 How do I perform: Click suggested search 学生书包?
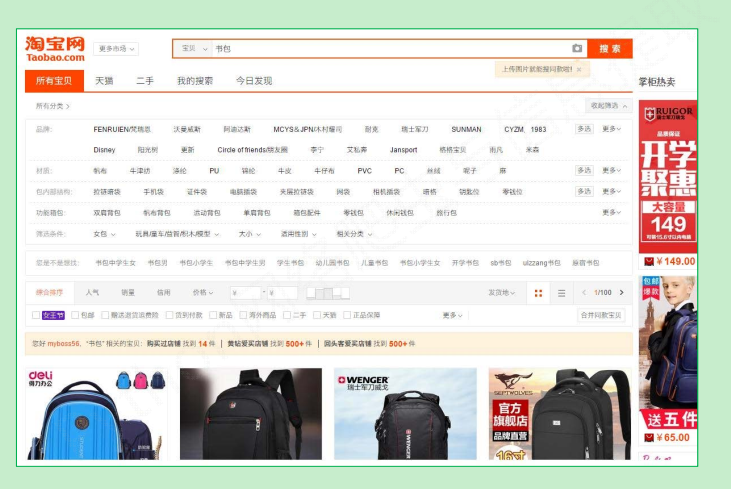click(290, 263)
